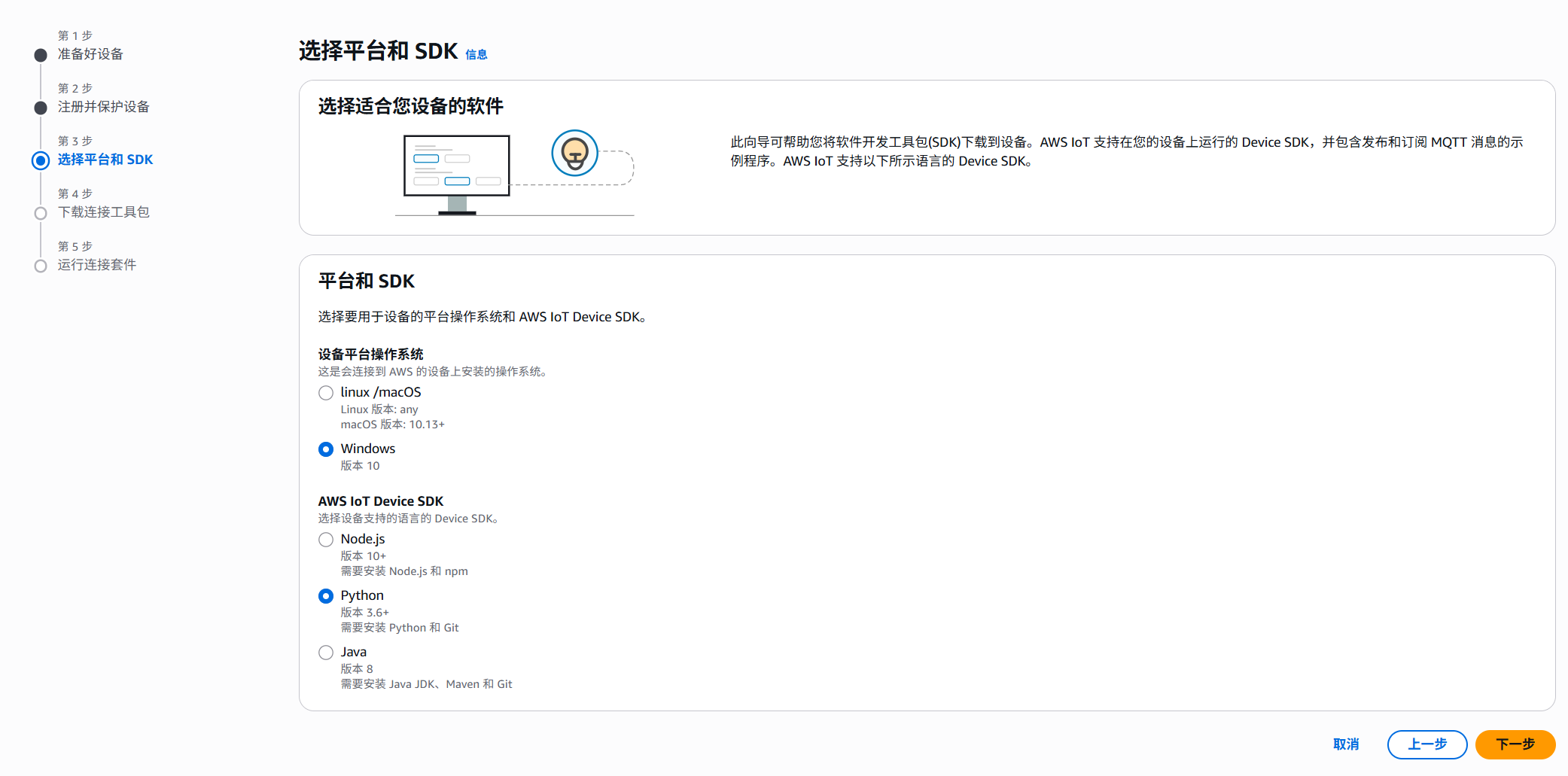Select the Java SDK radio button
The image size is (1568, 776).
point(326,653)
